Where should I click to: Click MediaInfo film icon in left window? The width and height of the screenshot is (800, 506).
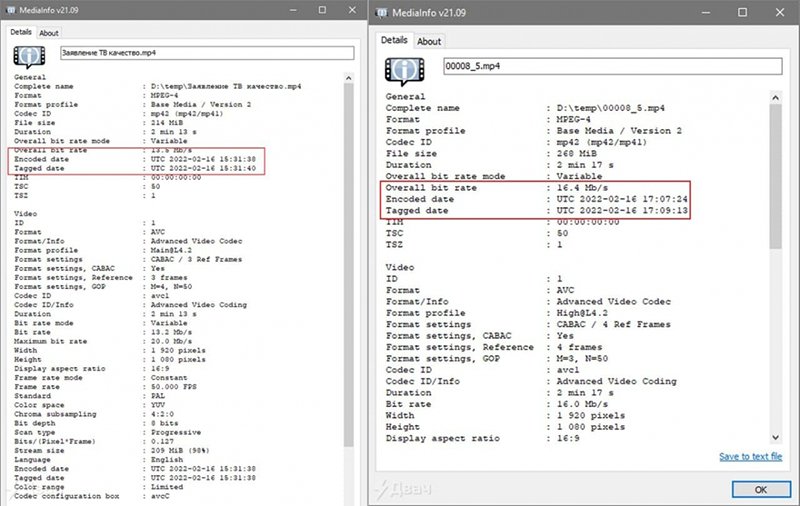click(29, 57)
